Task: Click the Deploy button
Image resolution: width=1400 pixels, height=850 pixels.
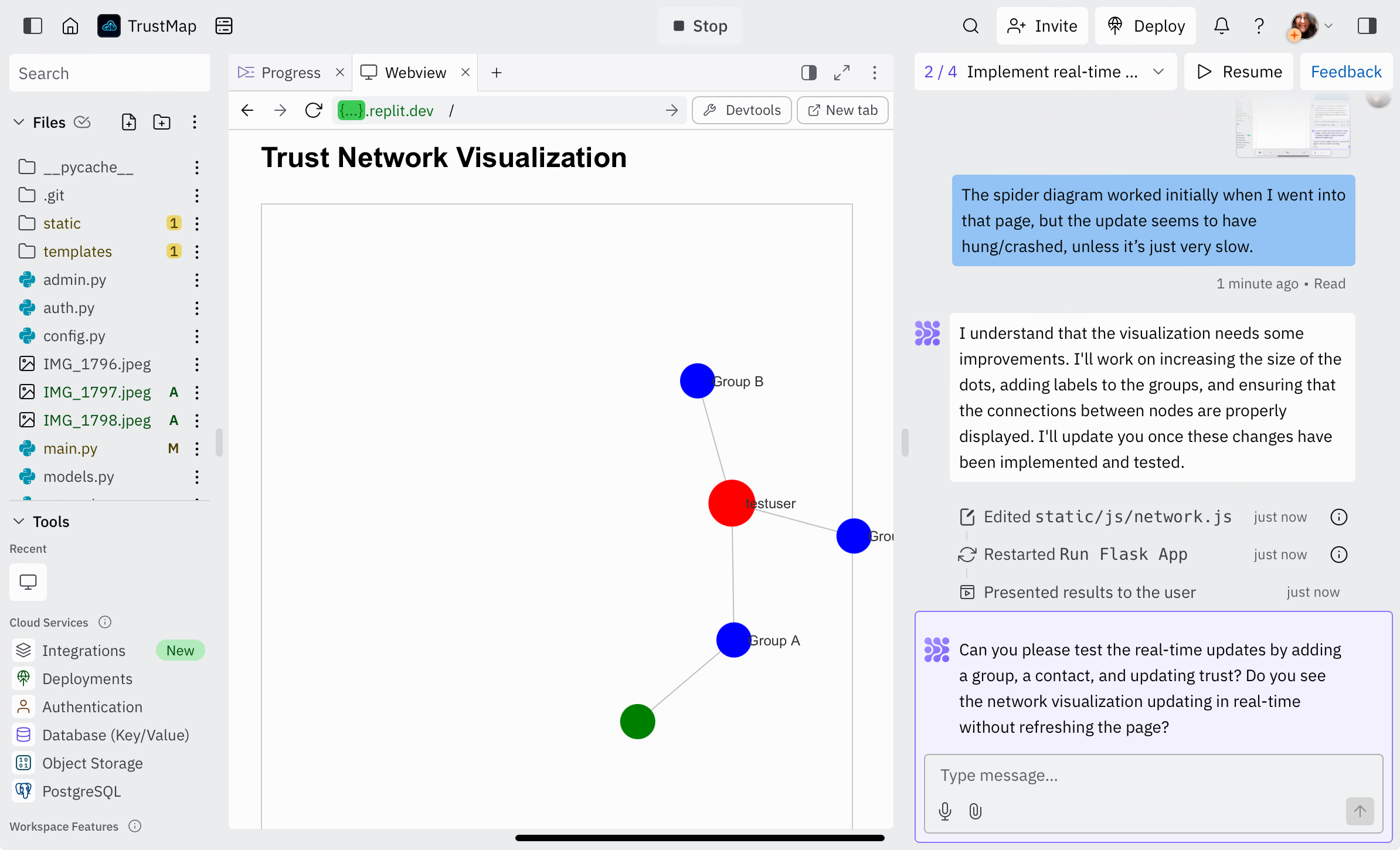Action: (1146, 26)
